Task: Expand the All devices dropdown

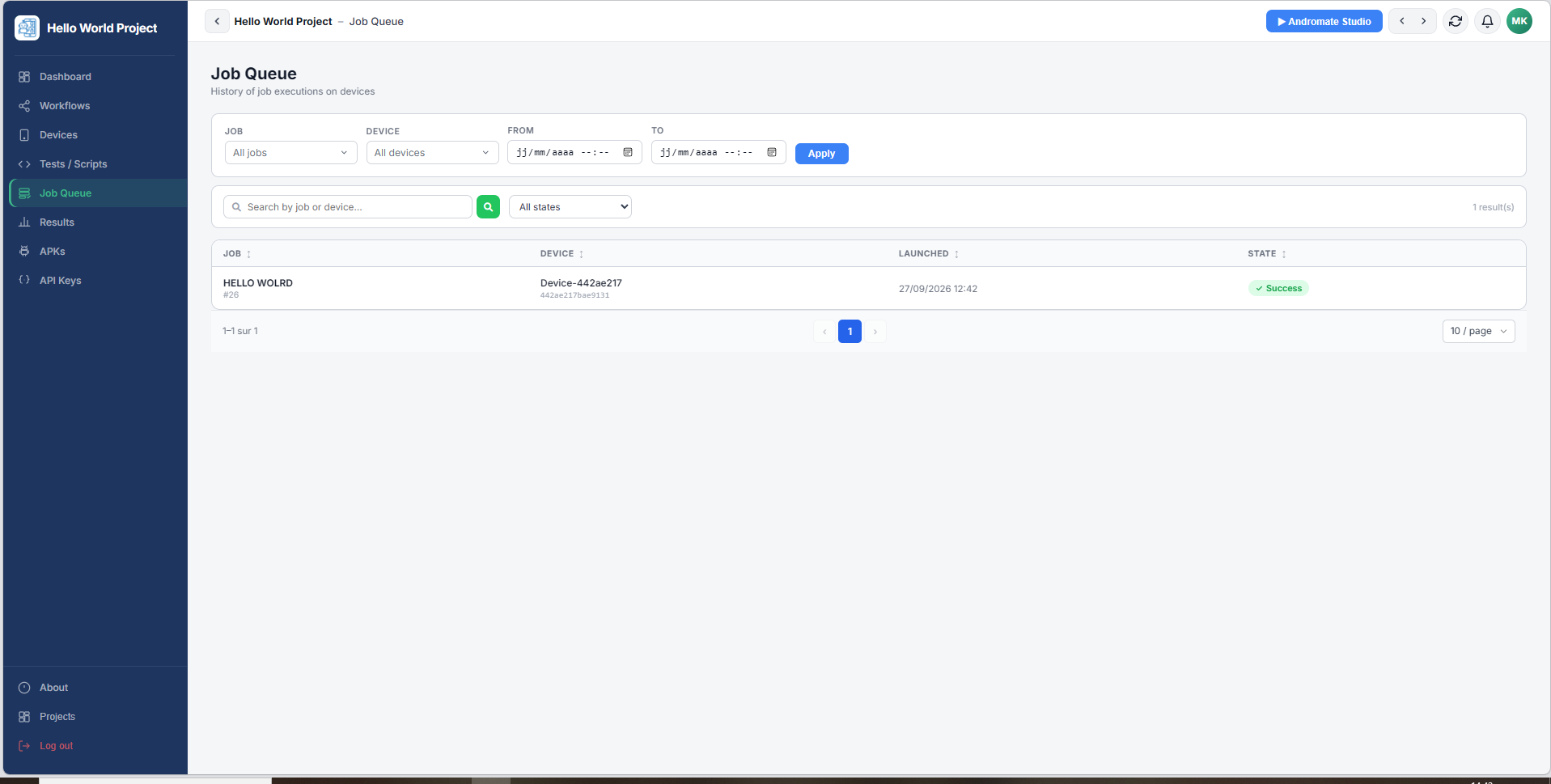Action: pos(432,153)
